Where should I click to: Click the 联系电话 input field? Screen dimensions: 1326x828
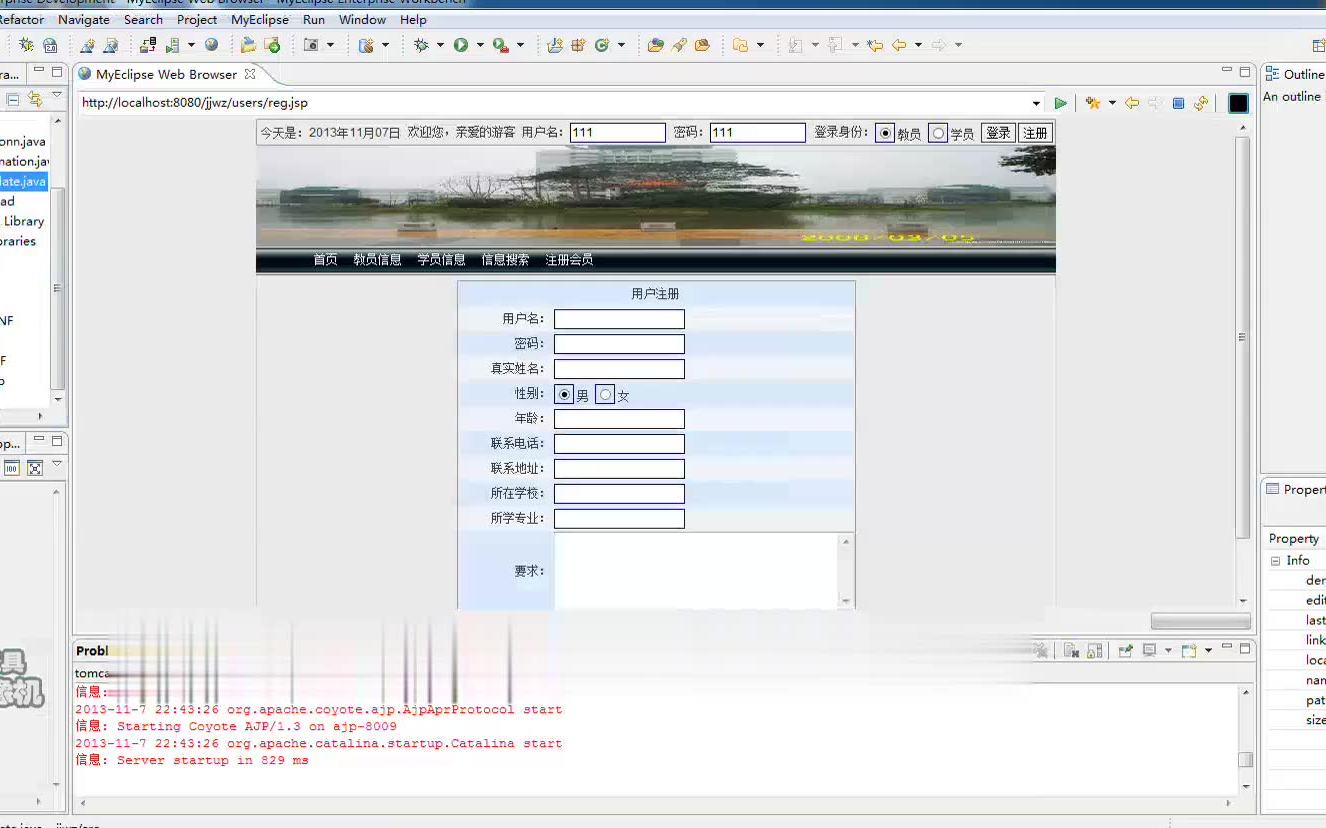(619, 444)
